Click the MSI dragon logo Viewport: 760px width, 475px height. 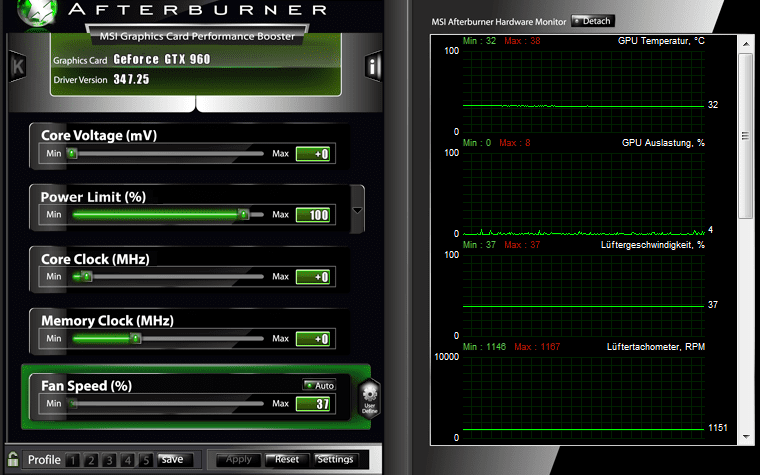point(37,13)
